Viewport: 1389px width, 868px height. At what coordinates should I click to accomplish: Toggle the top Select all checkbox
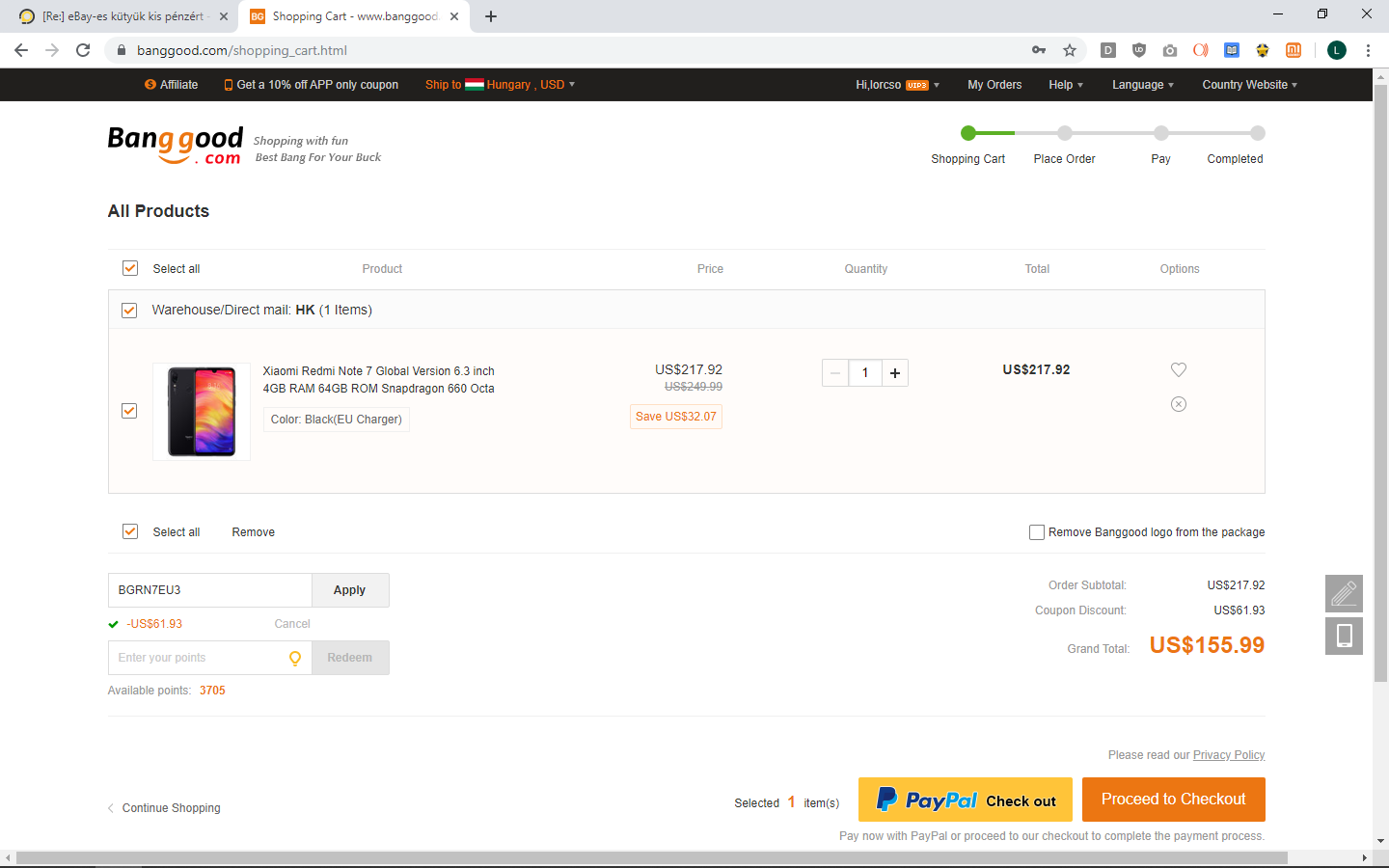coord(130,268)
